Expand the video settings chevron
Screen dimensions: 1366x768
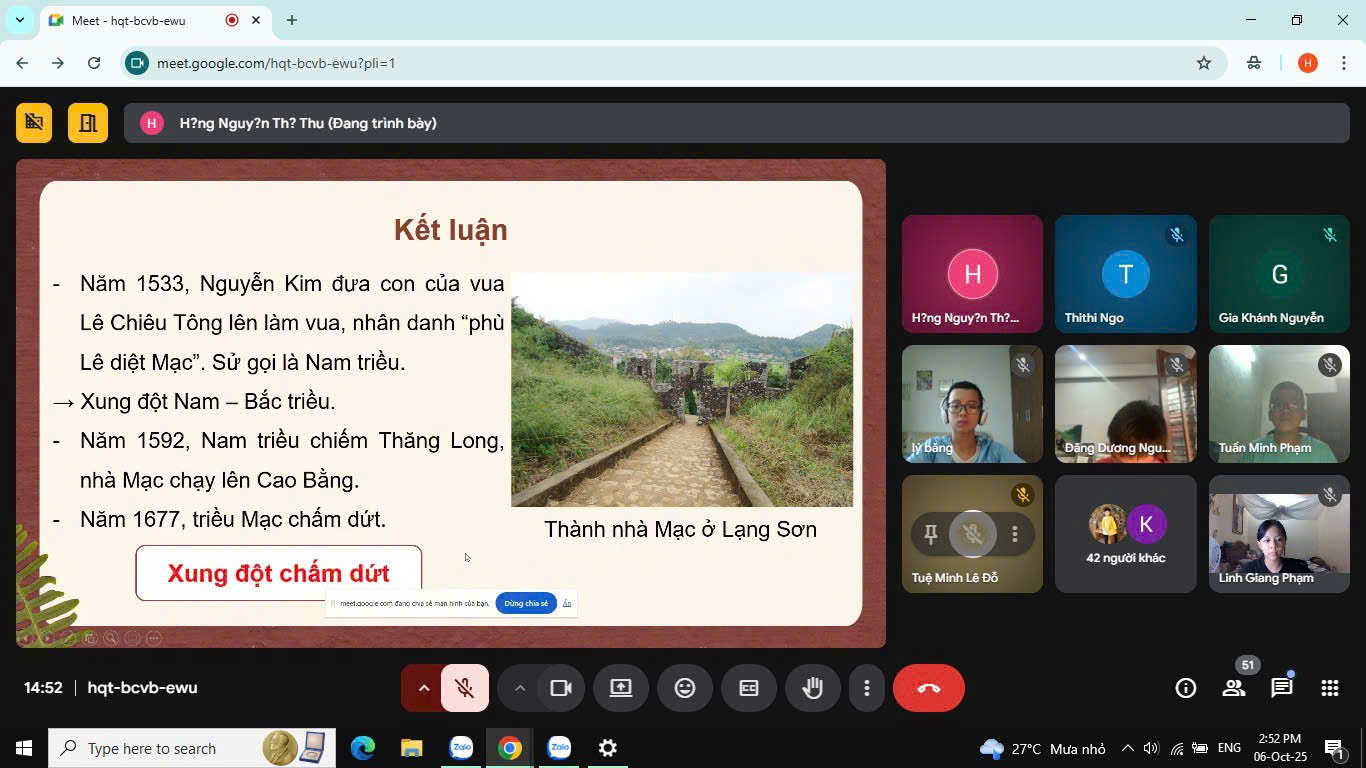(x=519, y=688)
